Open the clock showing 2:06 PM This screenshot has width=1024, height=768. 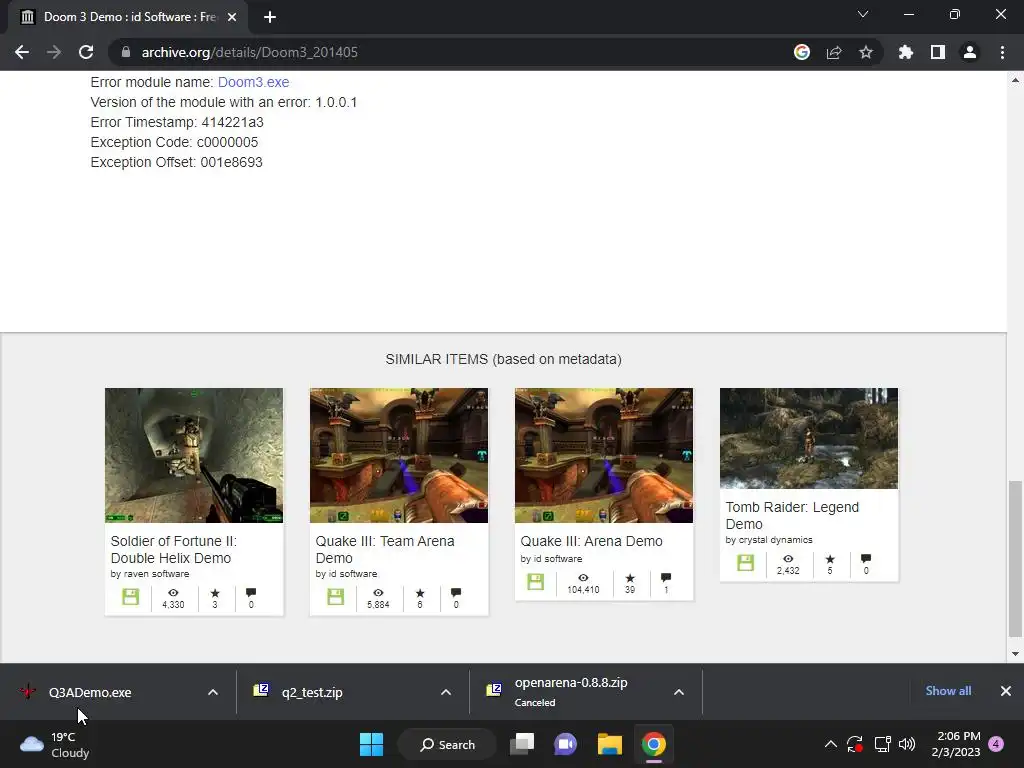point(956,744)
